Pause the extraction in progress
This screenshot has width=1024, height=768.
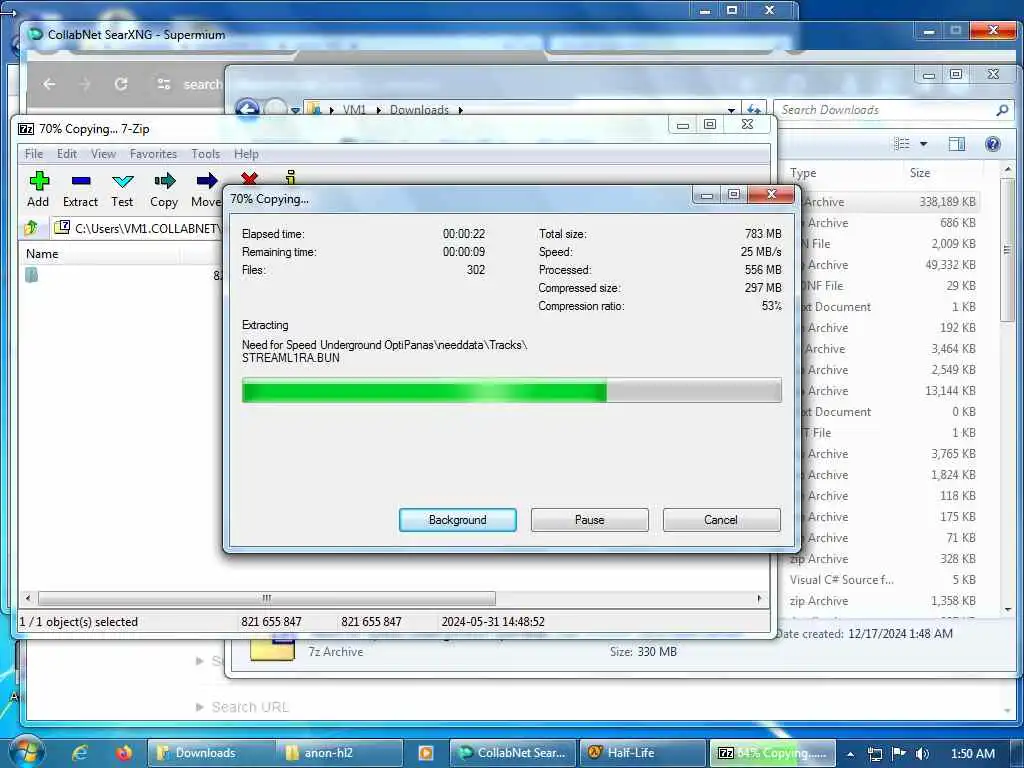[x=590, y=520]
